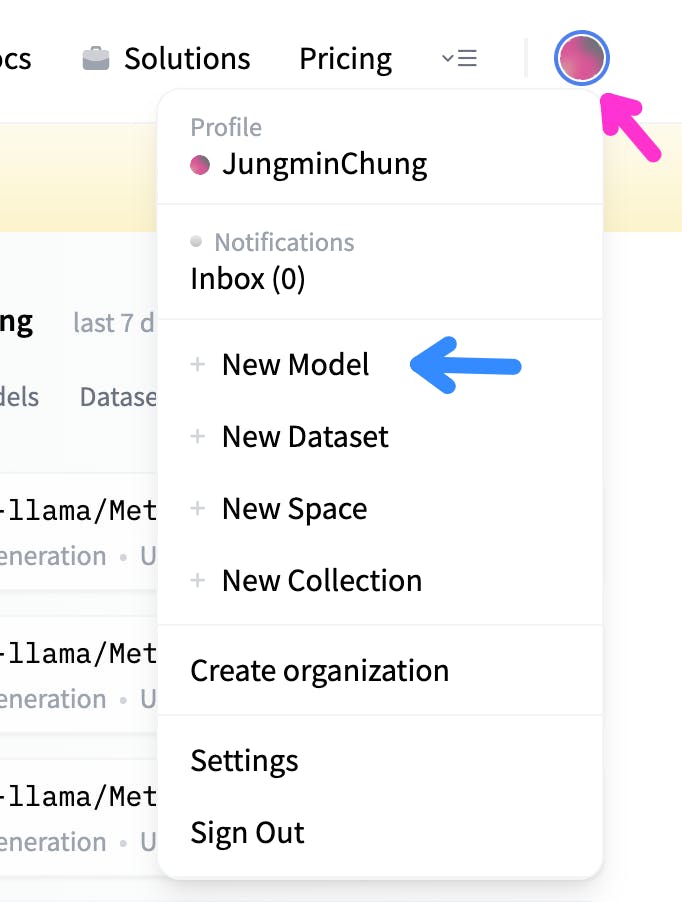682x902 pixels.
Task: Go to the JungminChung profile
Action: click(x=325, y=165)
